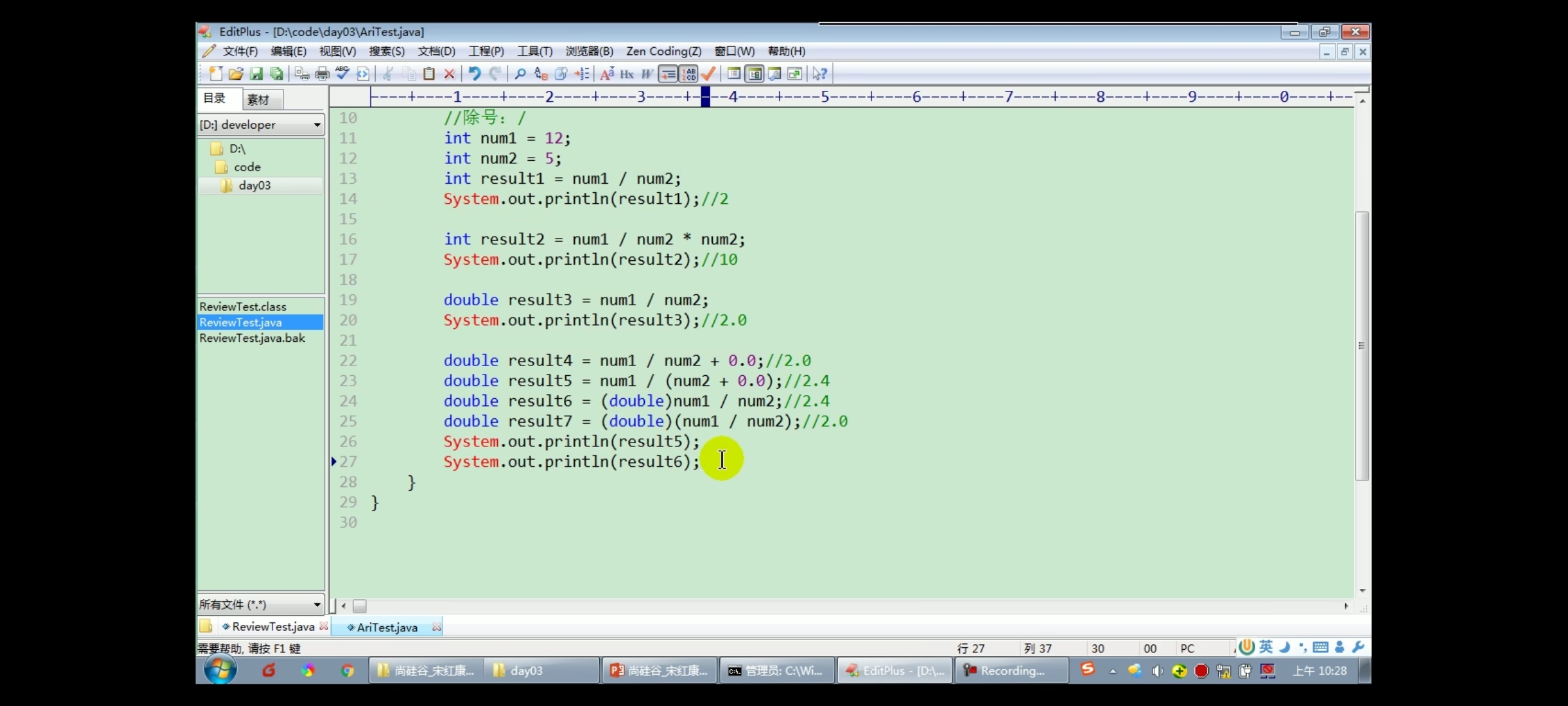Click the volume speaker tray icon

1157,671
